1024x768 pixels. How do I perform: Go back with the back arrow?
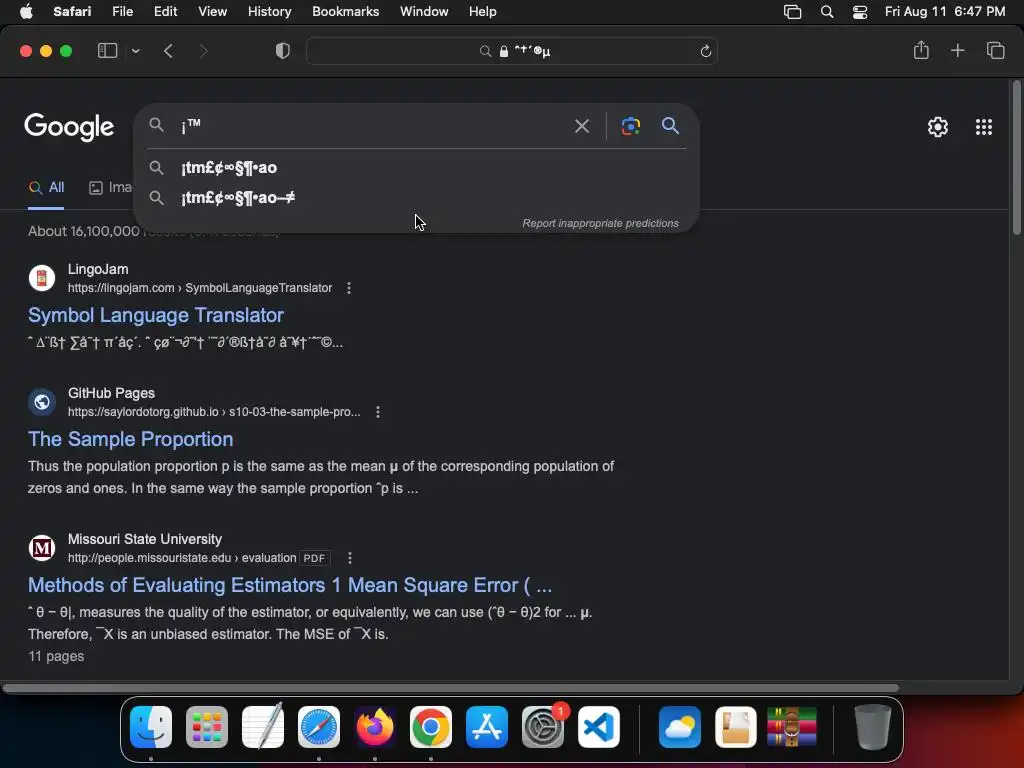[168, 51]
